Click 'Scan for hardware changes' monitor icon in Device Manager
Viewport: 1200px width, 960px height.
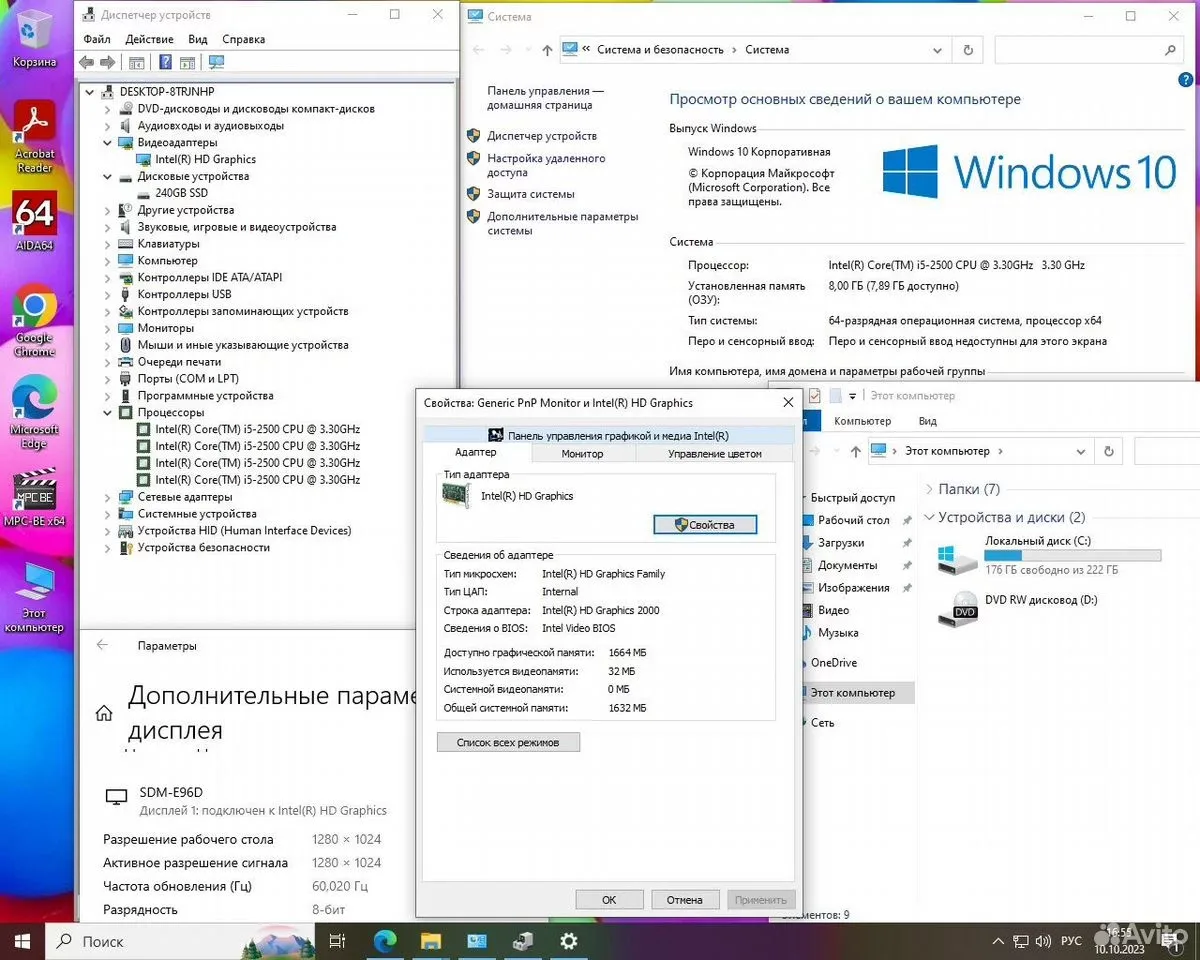click(x=216, y=62)
